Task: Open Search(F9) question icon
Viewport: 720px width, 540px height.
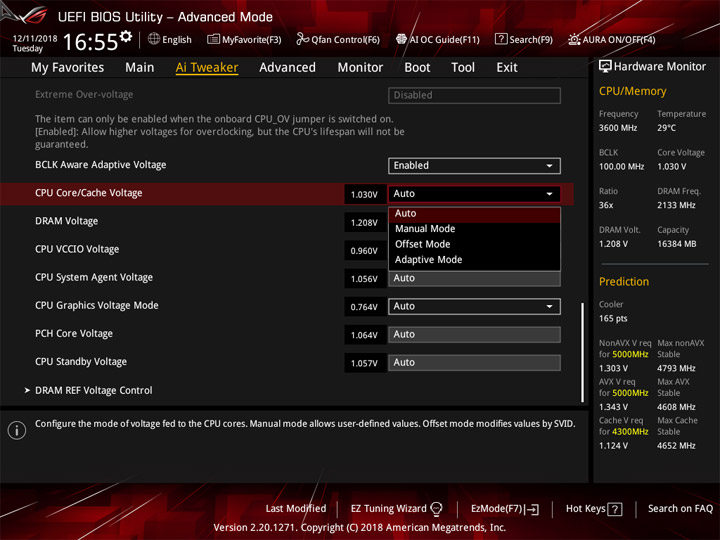Action: pos(501,39)
